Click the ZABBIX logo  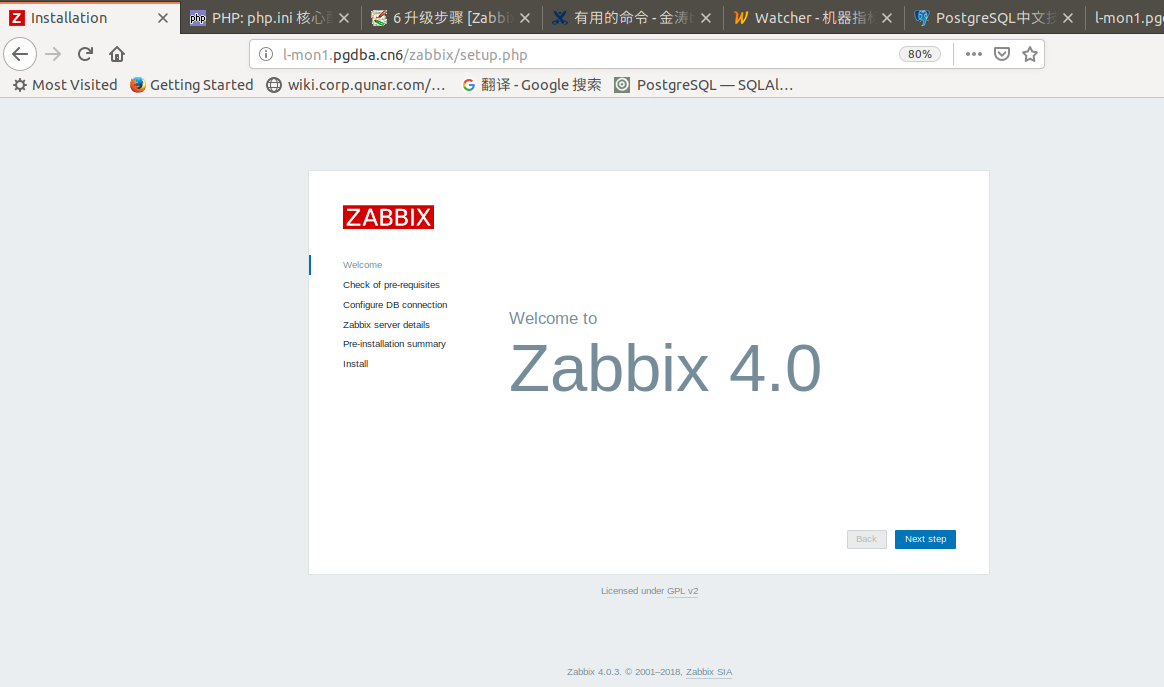[388, 217]
